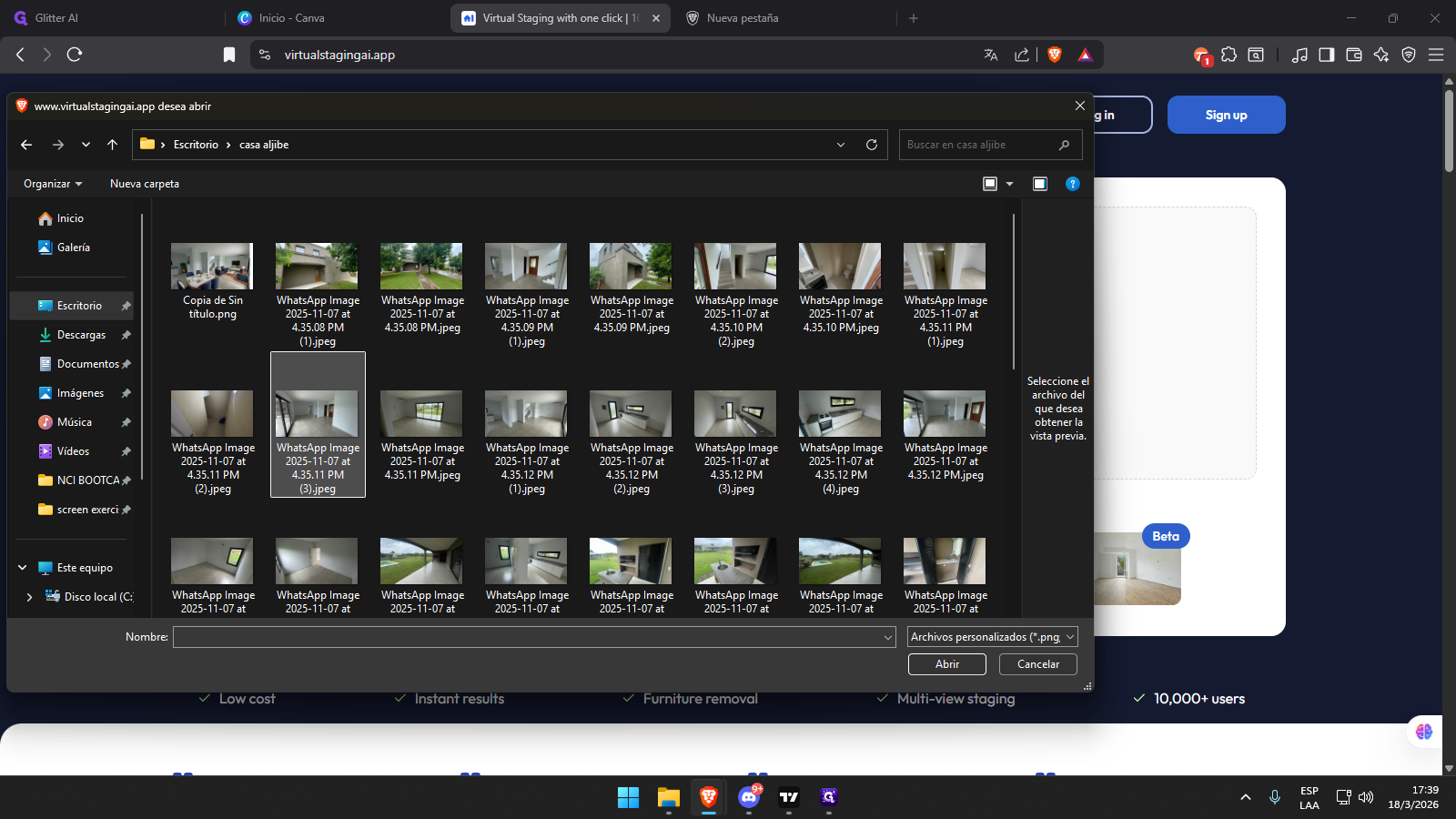This screenshot has height=819, width=1456.
Task: Click the translate page icon
Action: tap(991, 55)
